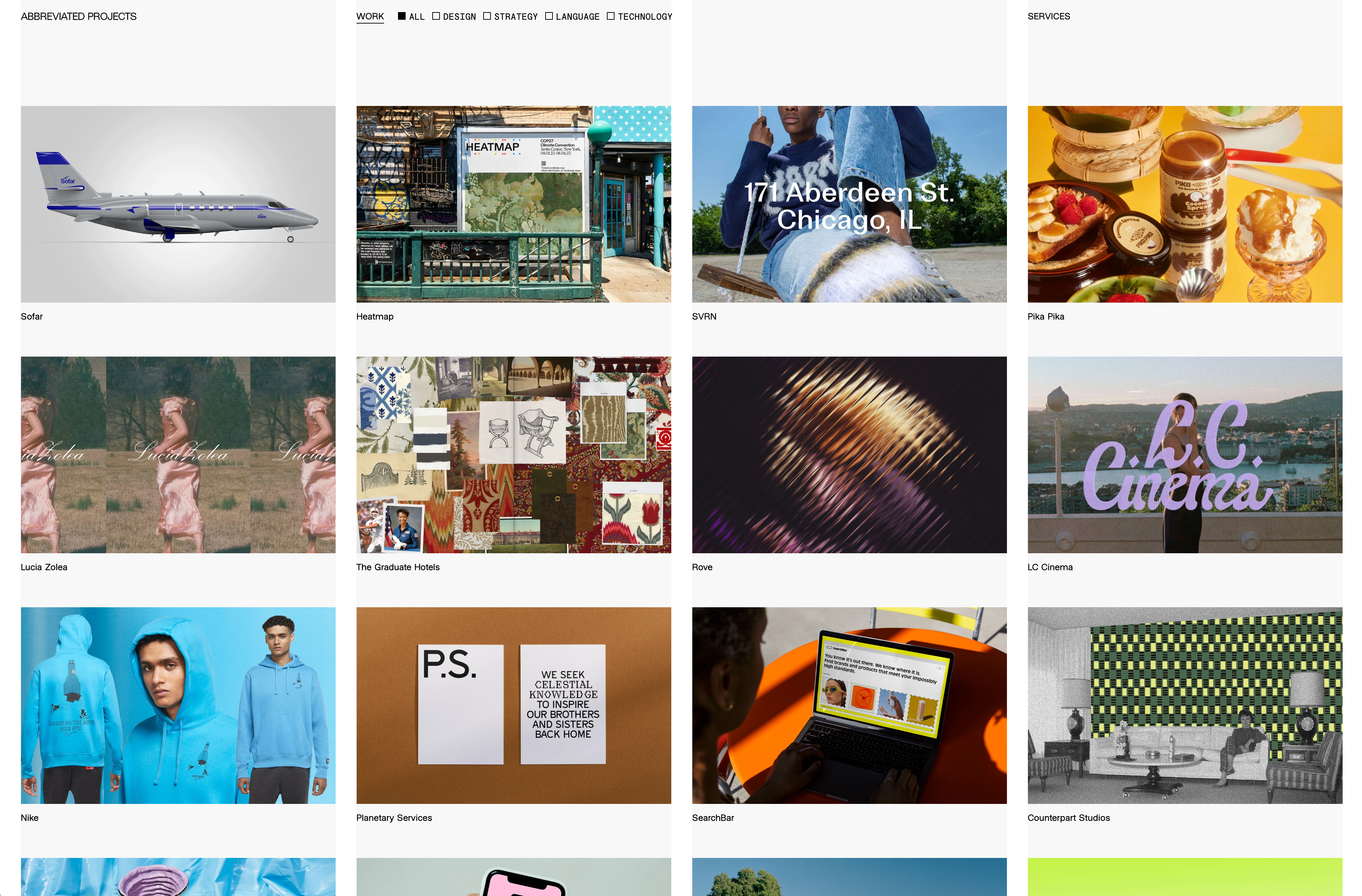Open the SERVICES navigation link

[1049, 17]
